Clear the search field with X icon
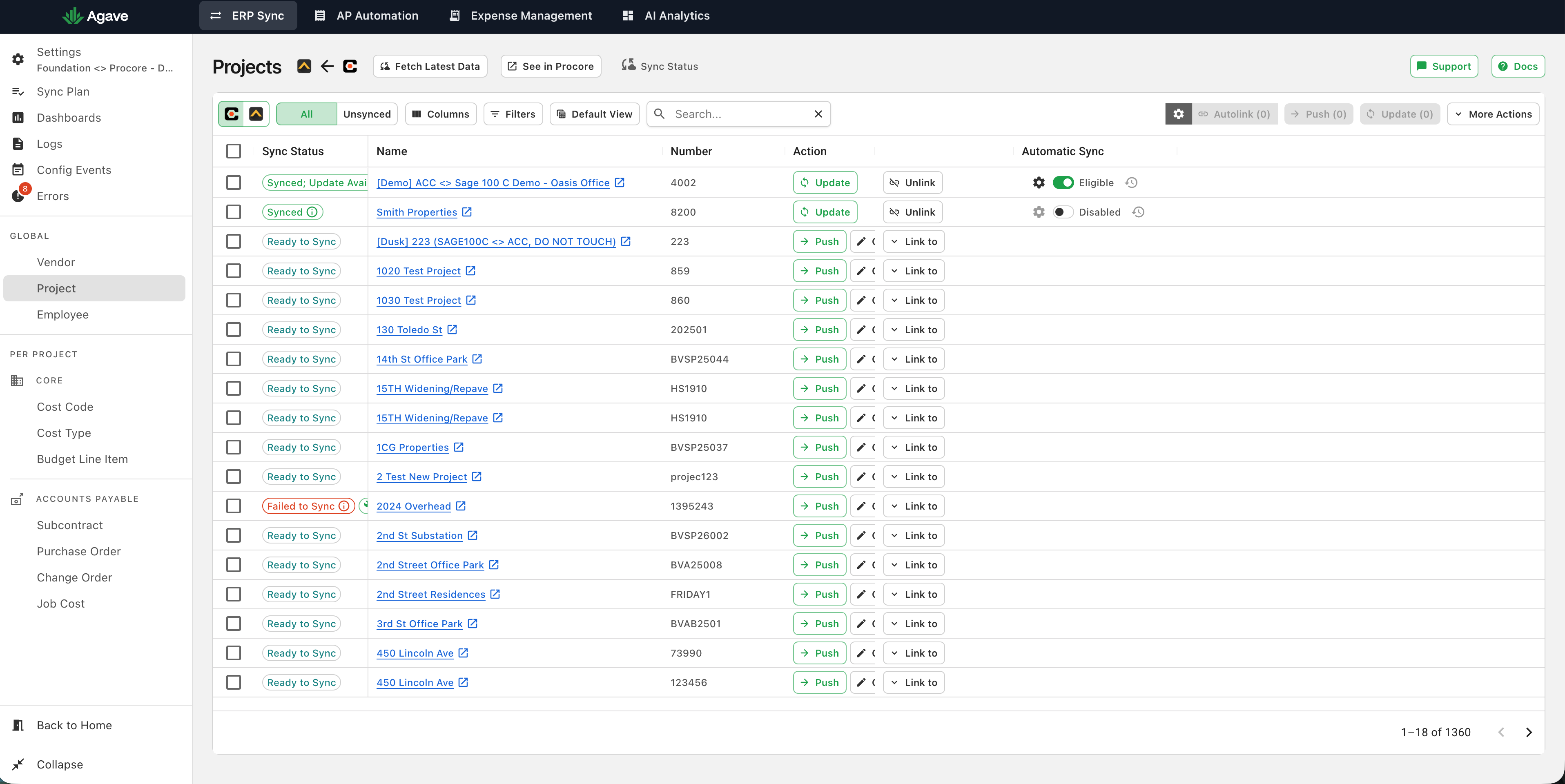The width and height of the screenshot is (1565, 784). point(818,114)
